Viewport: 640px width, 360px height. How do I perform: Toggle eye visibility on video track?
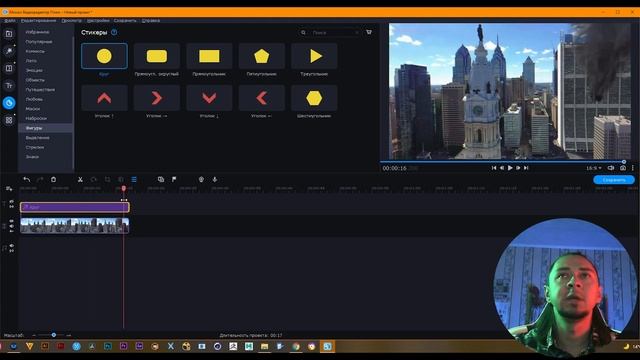click(11, 221)
